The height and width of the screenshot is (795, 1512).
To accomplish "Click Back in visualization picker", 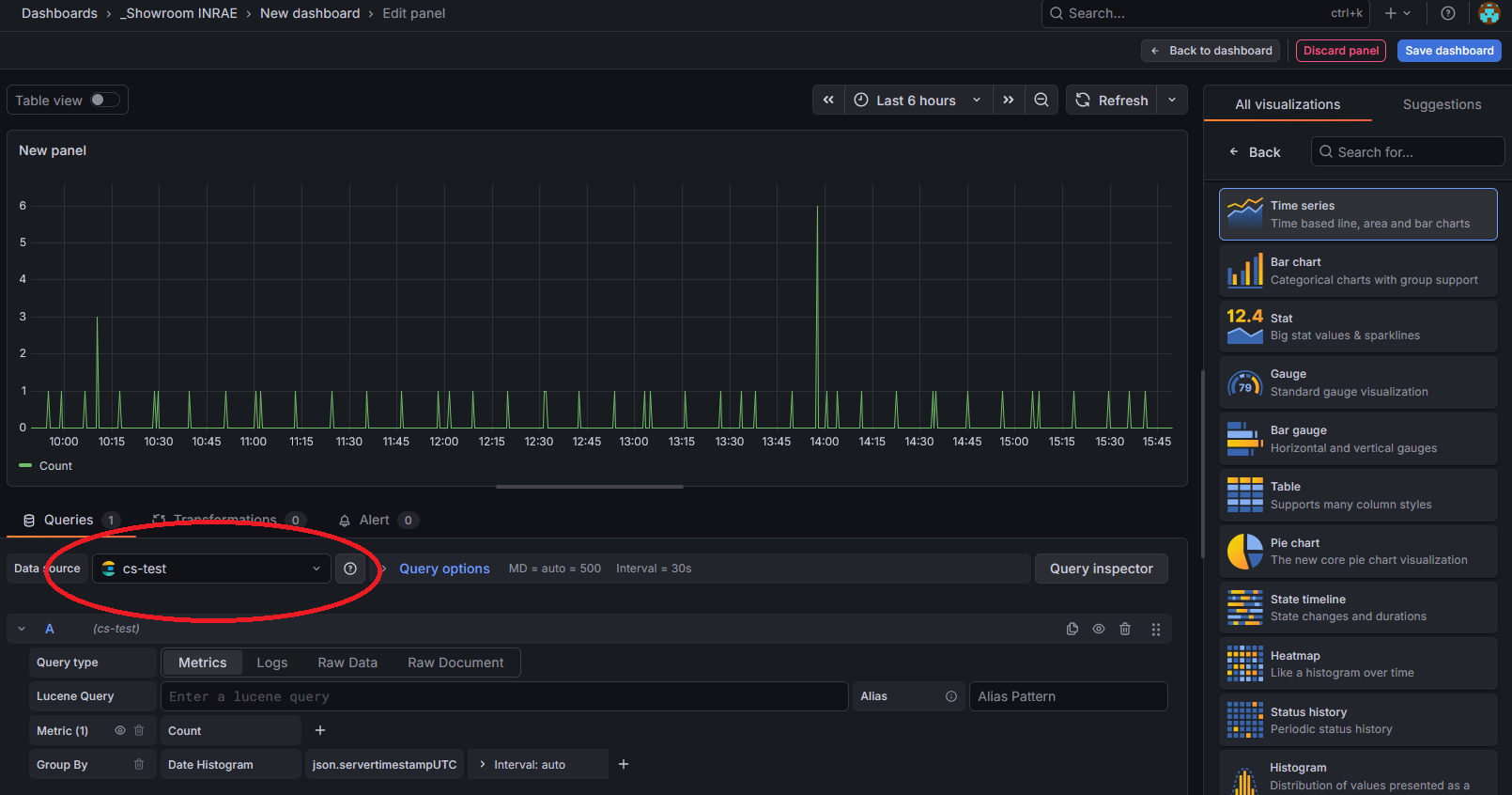I will (x=1255, y=152).
